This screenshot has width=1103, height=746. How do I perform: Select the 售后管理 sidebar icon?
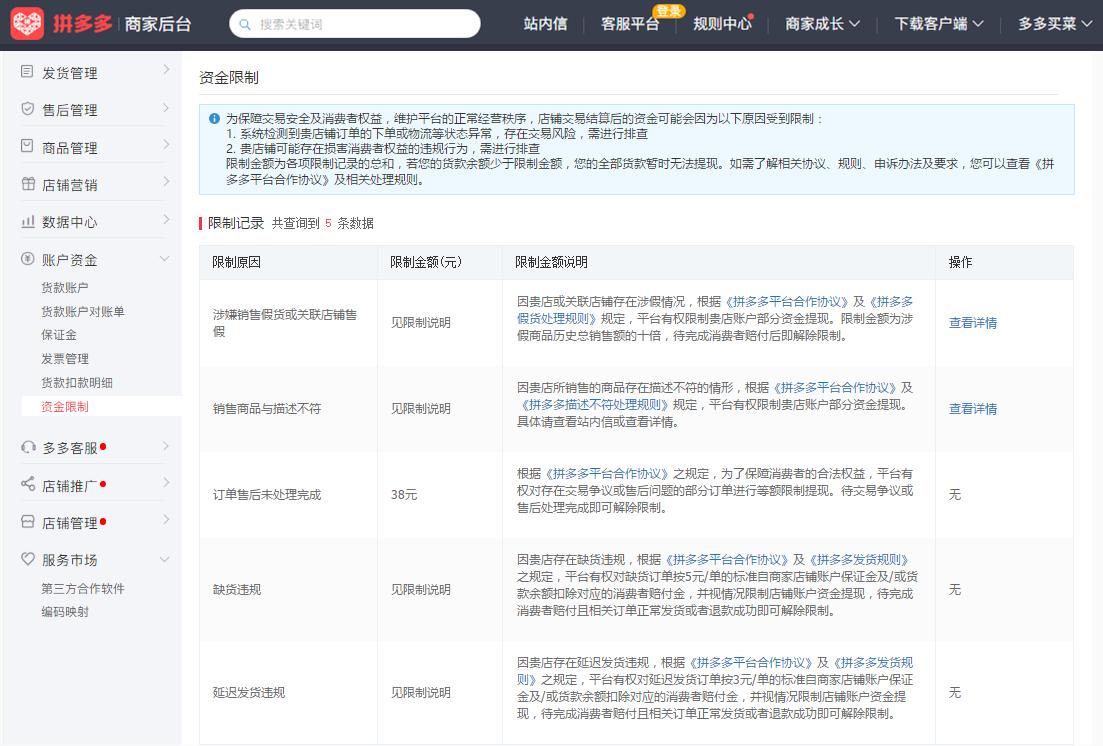coord(26,109)
